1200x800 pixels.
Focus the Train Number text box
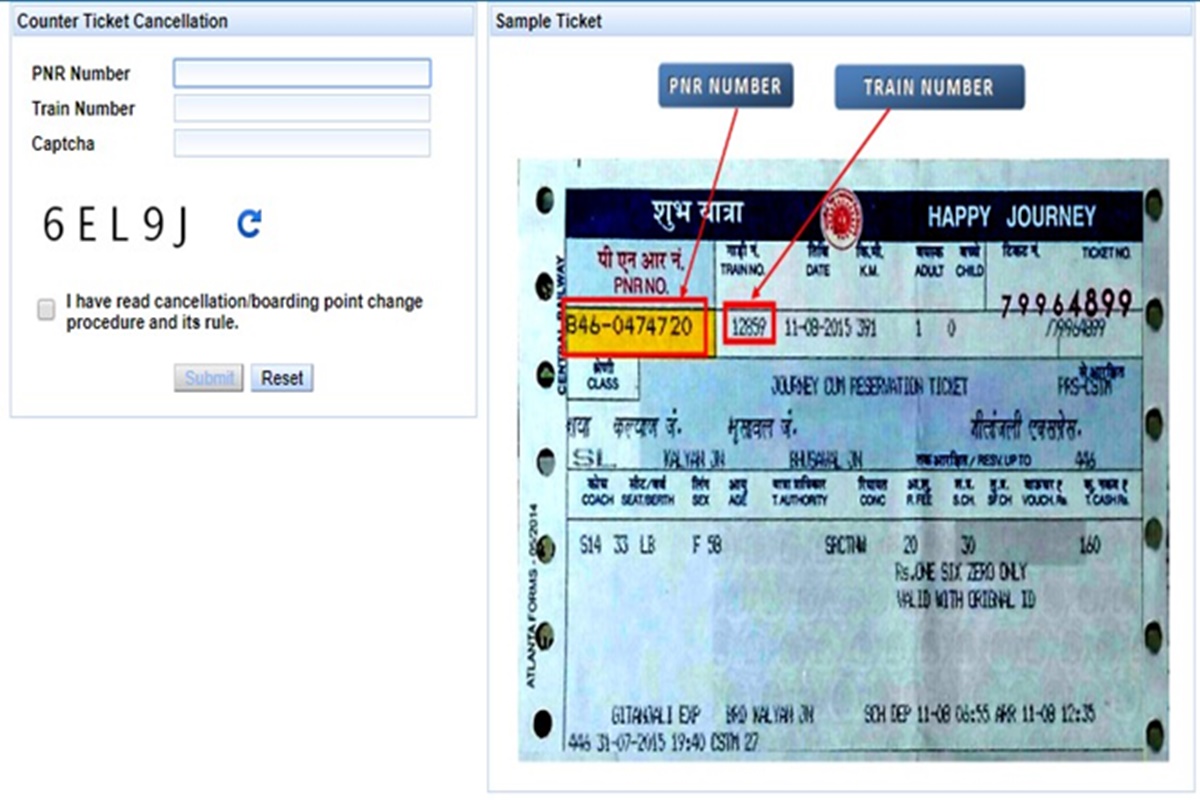(x=302, y=108)
